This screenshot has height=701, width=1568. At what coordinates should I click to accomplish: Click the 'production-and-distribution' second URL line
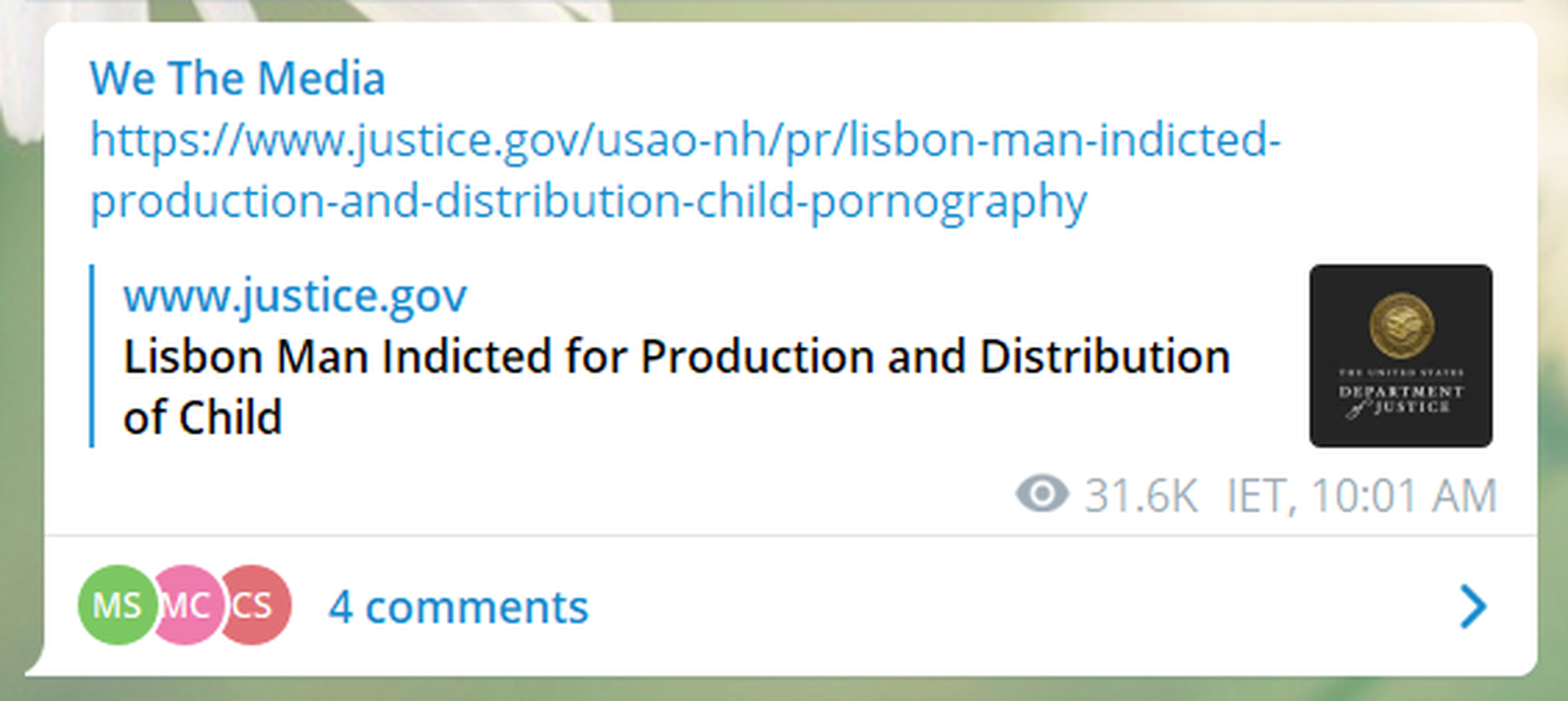(x=588, y=201)
